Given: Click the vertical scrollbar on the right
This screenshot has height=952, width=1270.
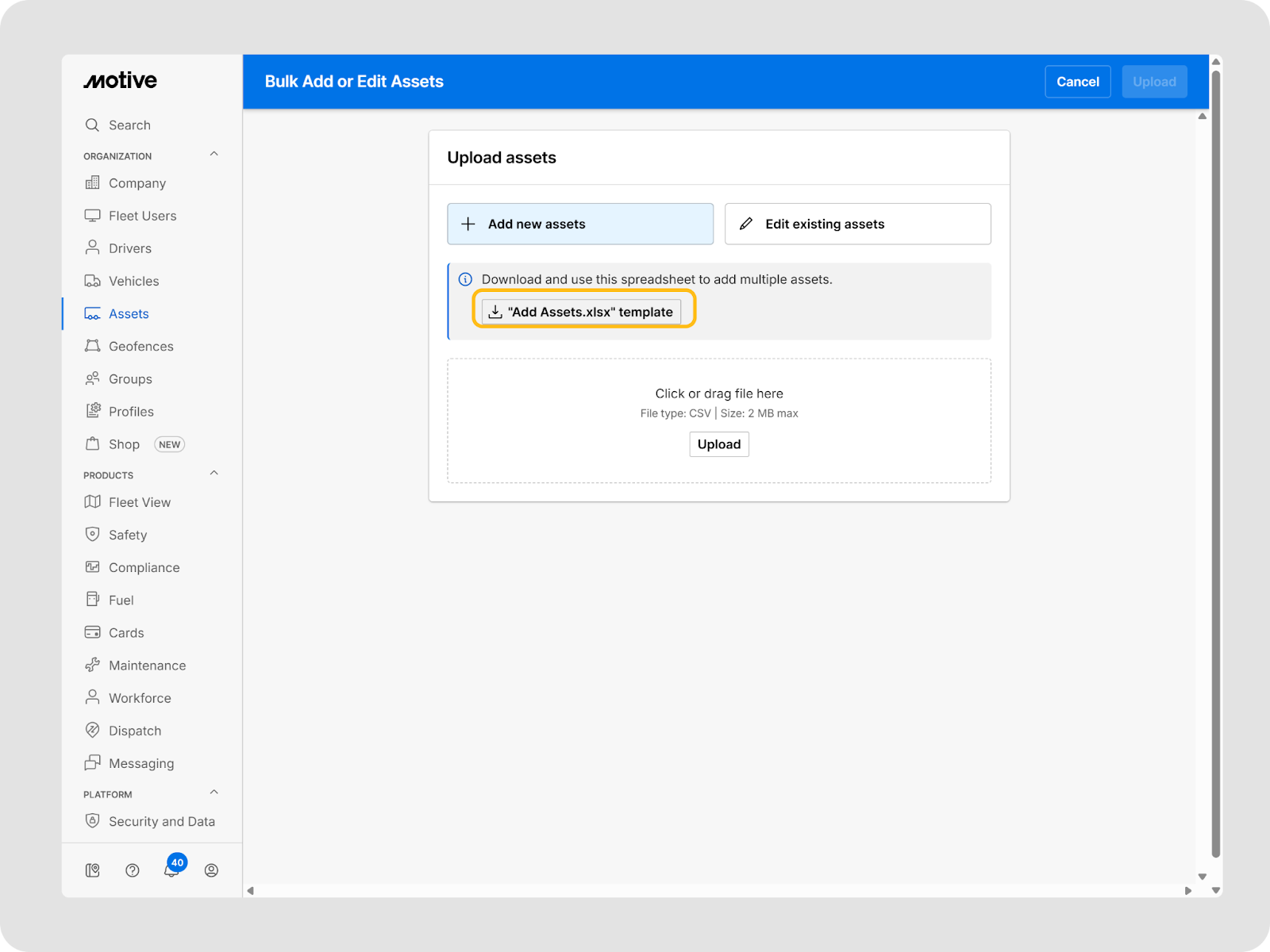Looking at the screenshot, I should click(x=1215, y=460).
